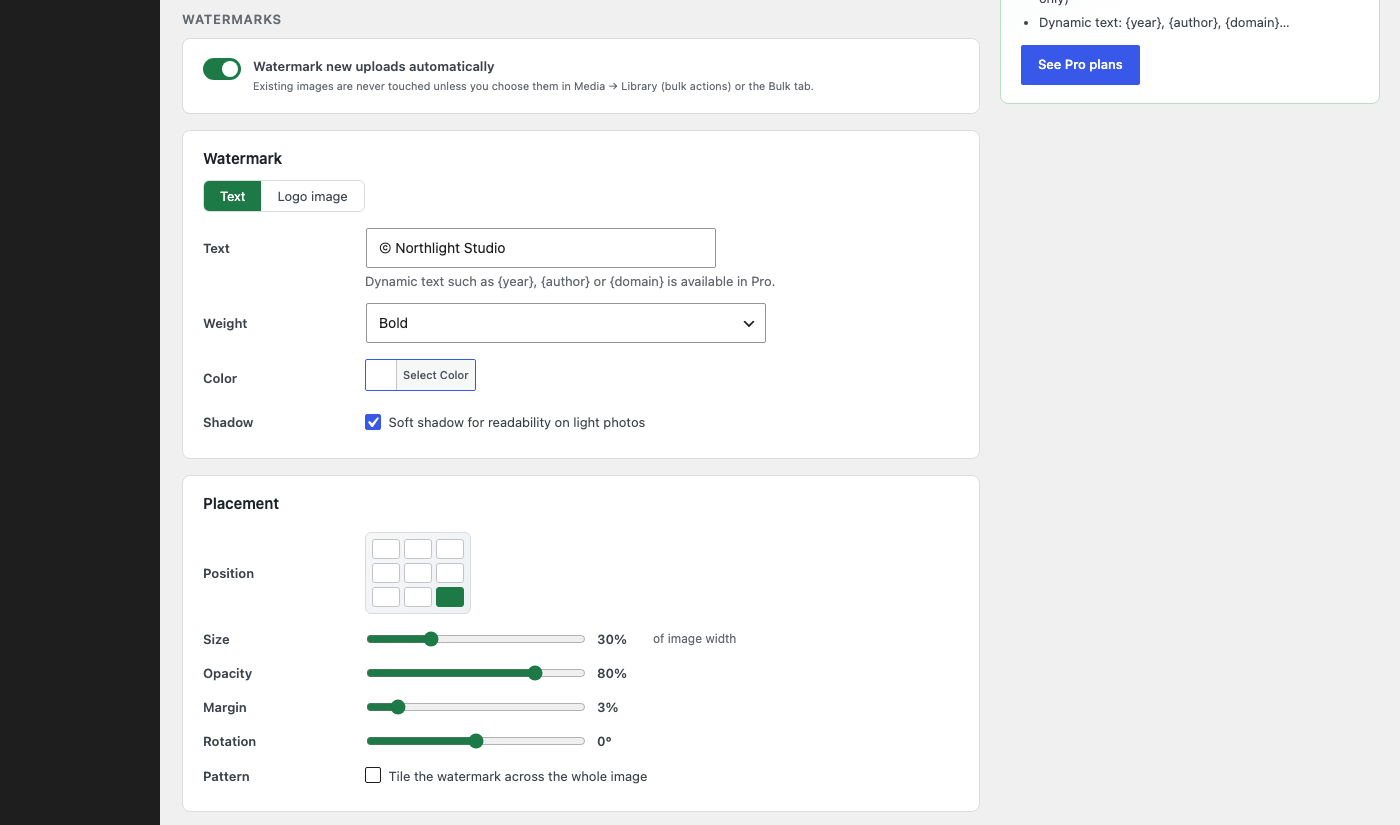
Task: Choose middle-left position in grid
Action: tap(386, 573)
